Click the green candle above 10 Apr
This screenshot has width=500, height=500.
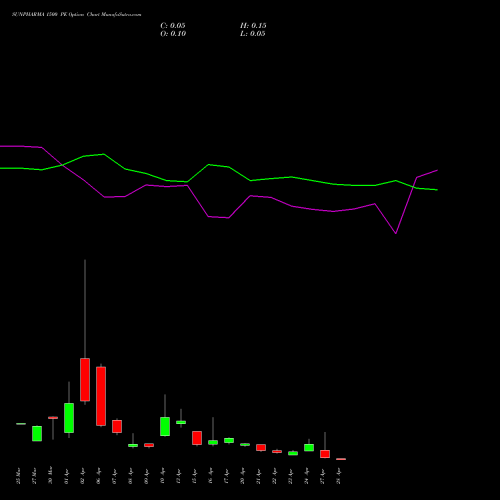pyautogui.click(x=165, y=426)
